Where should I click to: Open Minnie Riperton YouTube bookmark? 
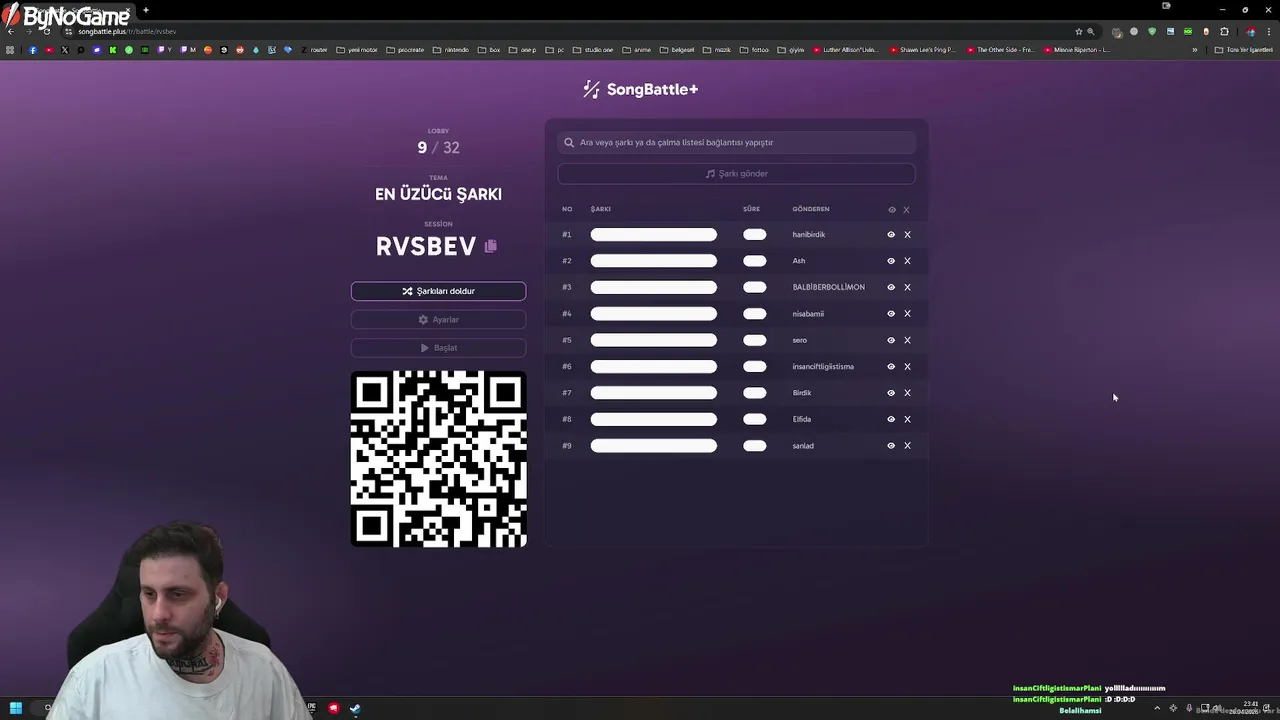click(1077, 50)
